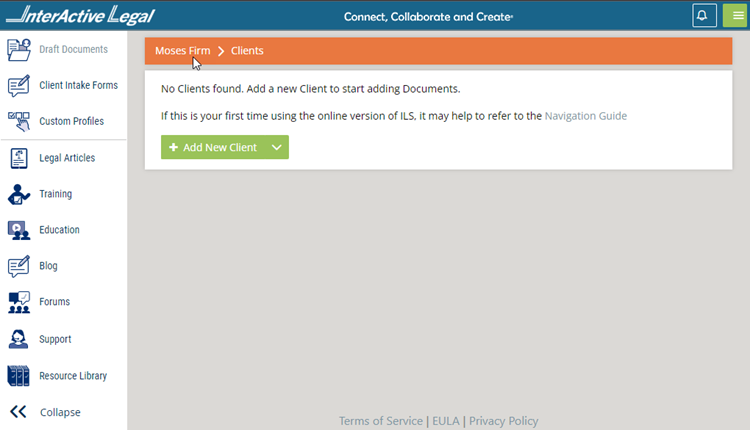Open the Education icon
This screenshot has height=431, width=750.
point(19,230)
